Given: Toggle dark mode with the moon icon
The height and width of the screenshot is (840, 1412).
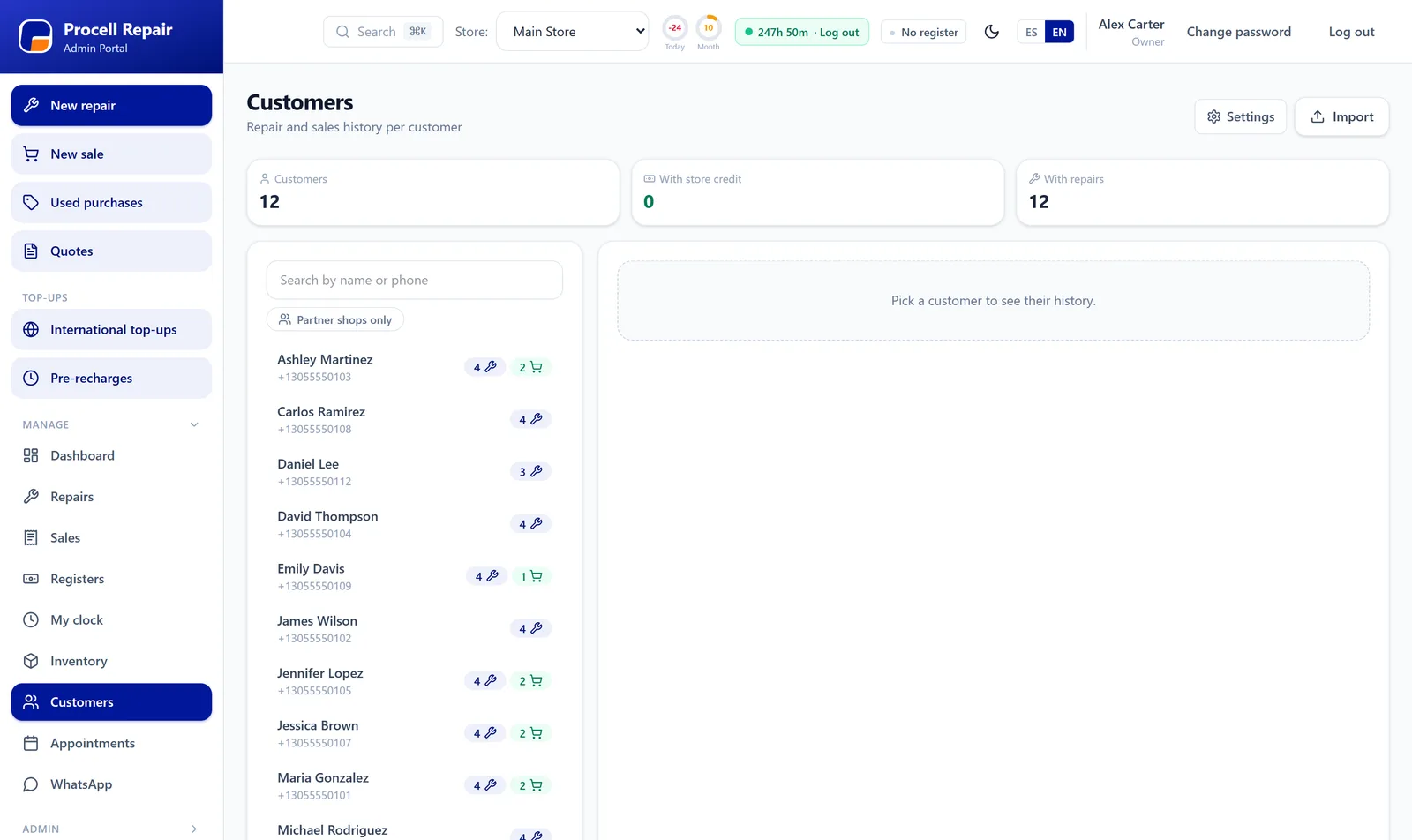Looking at the screenshot, I should (x=992, y=32).
